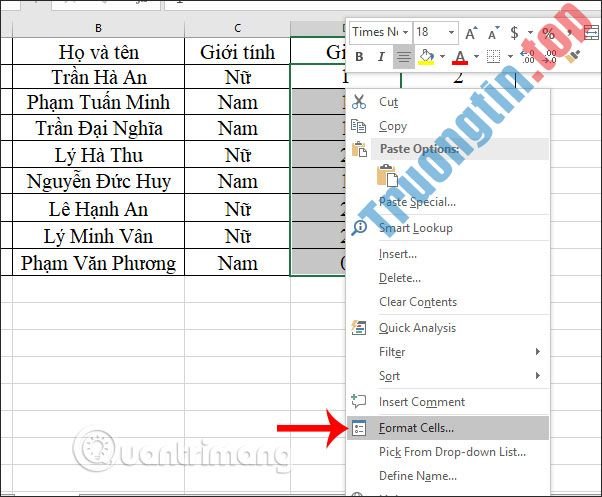Choose Pick From Drop-down List...
The image size is (602, 497).
point(448,452)
